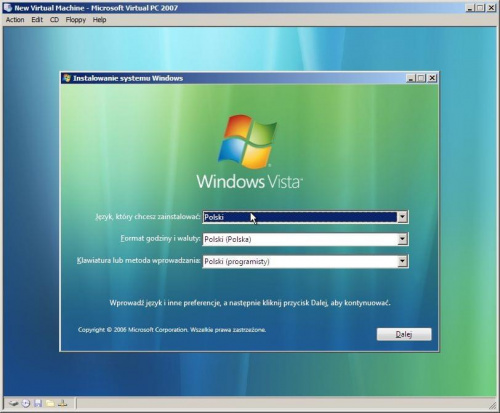Click the shared folders status icon
The image size is (500, 413).
(x=50, y=404)
